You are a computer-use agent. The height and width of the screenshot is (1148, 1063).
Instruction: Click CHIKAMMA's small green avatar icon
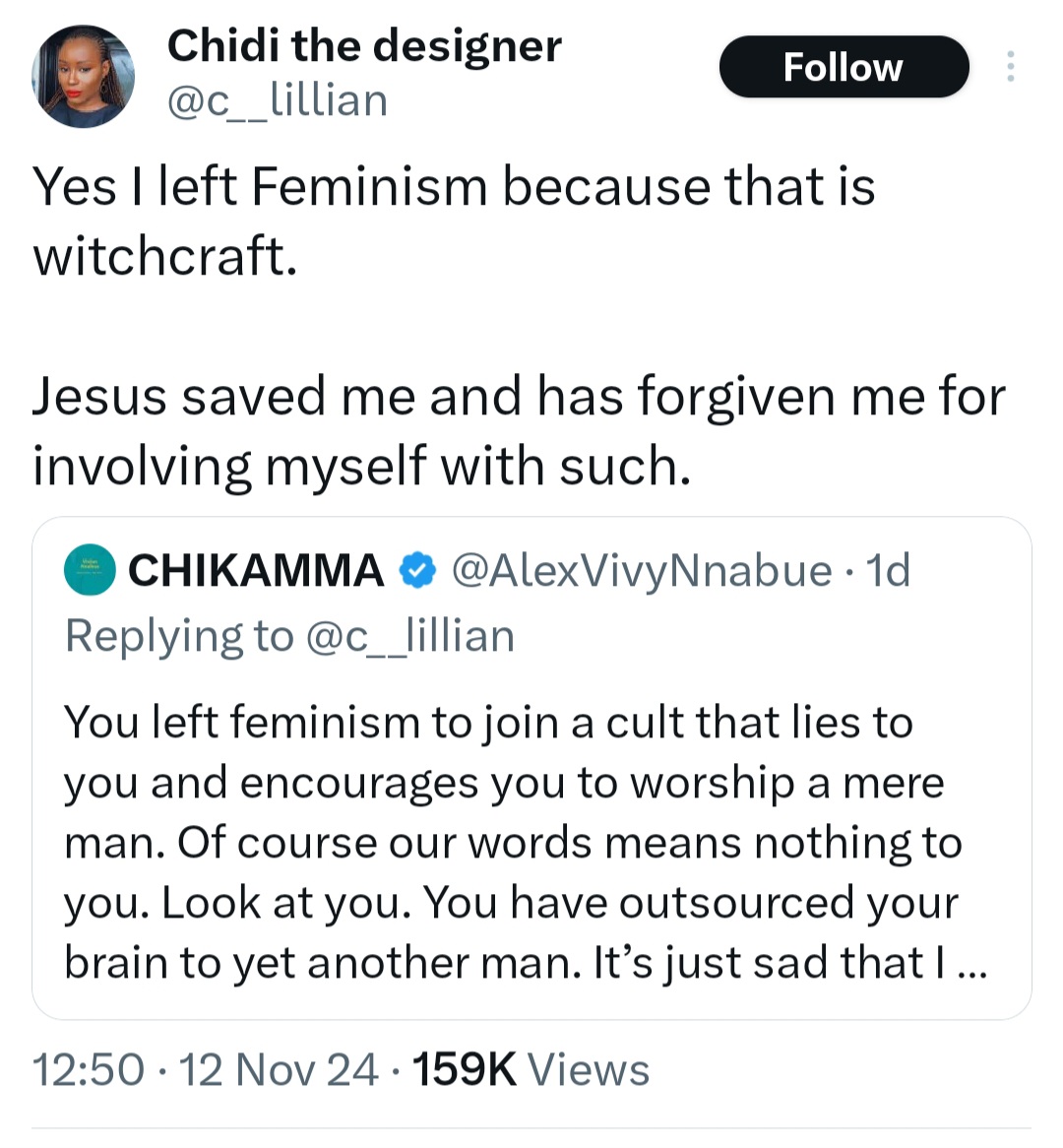click(91, 570)
